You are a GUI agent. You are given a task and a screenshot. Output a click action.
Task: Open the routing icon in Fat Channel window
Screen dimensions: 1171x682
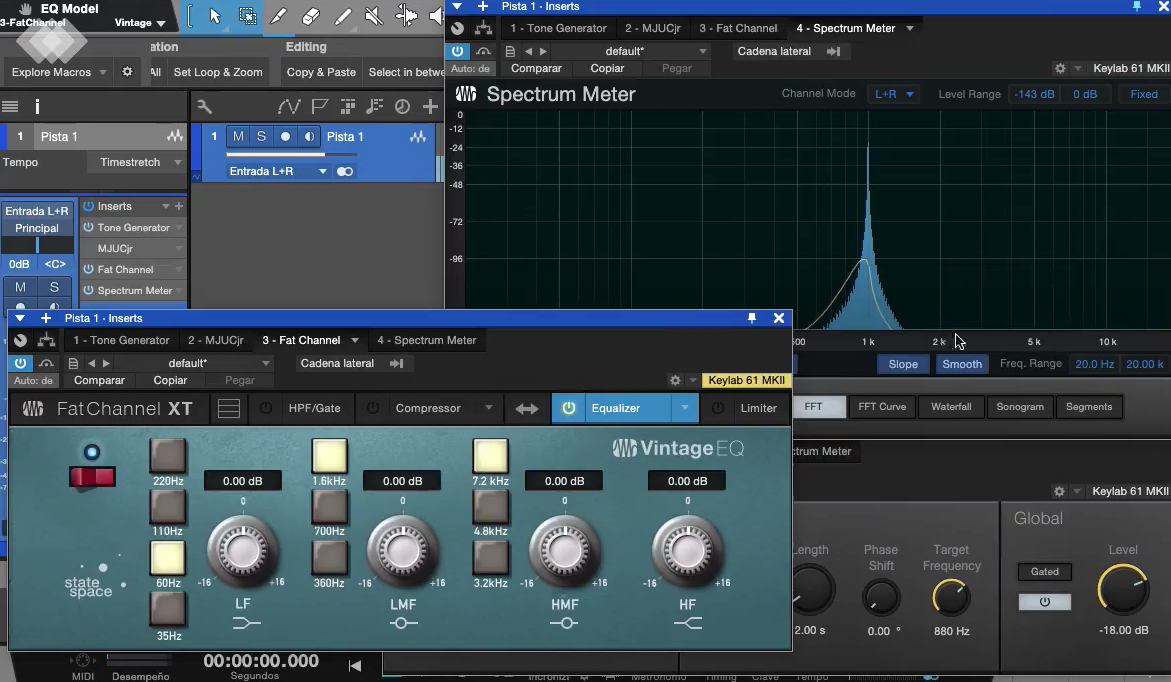[46, 340]
